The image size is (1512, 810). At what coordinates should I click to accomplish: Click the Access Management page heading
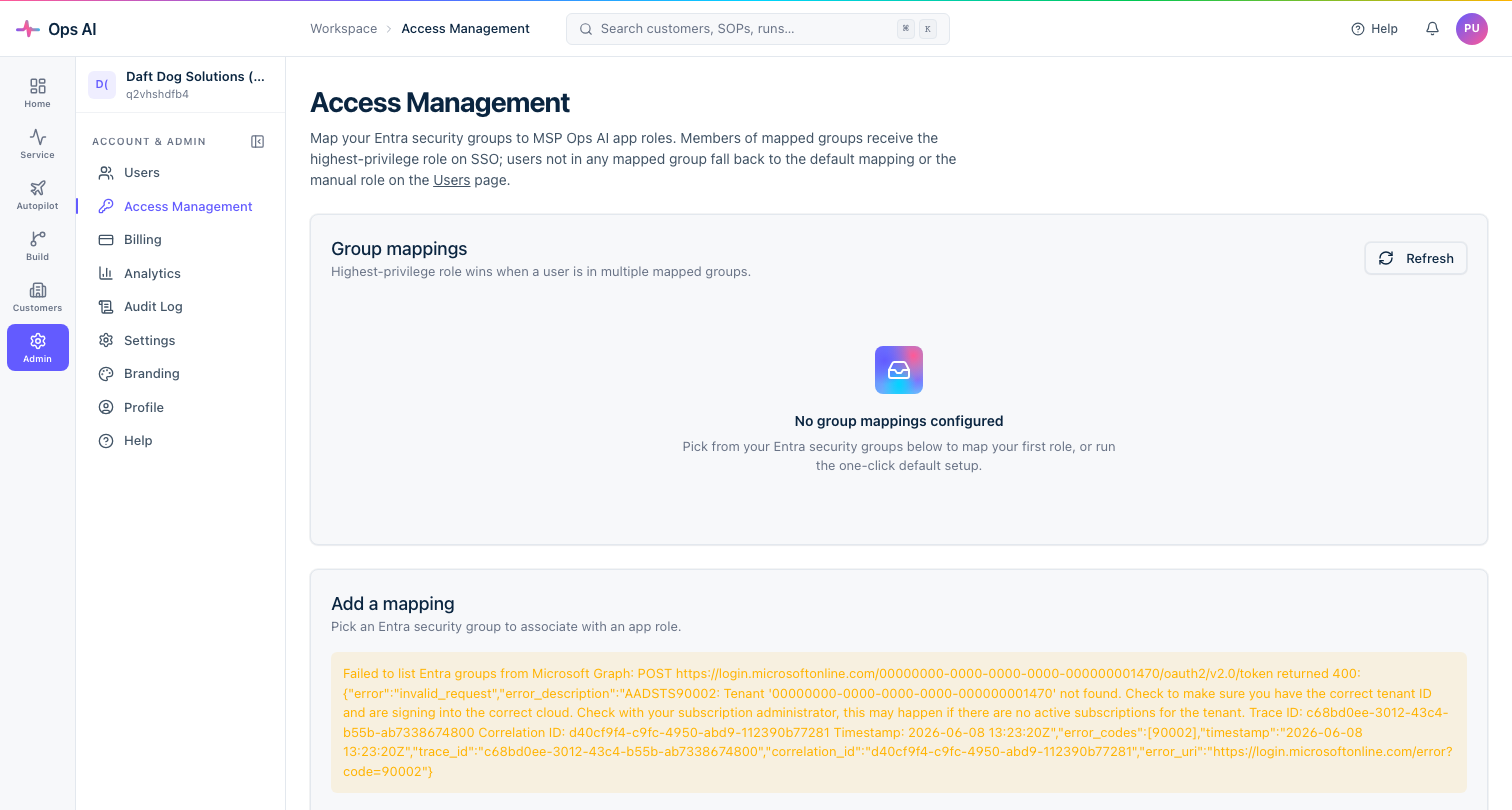pyautogui.click(x=440, y=103)
